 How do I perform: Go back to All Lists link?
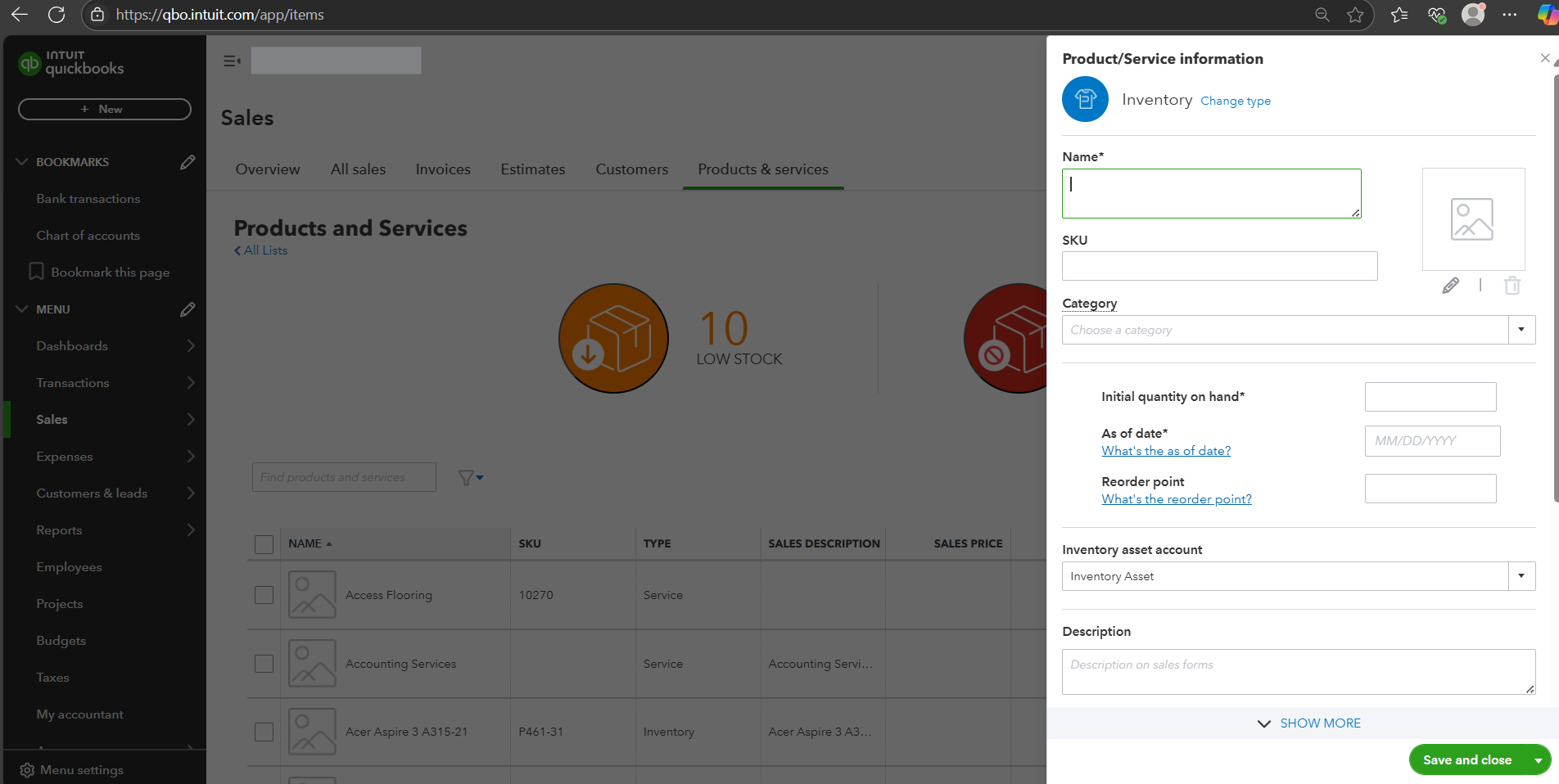coord(261,250)
